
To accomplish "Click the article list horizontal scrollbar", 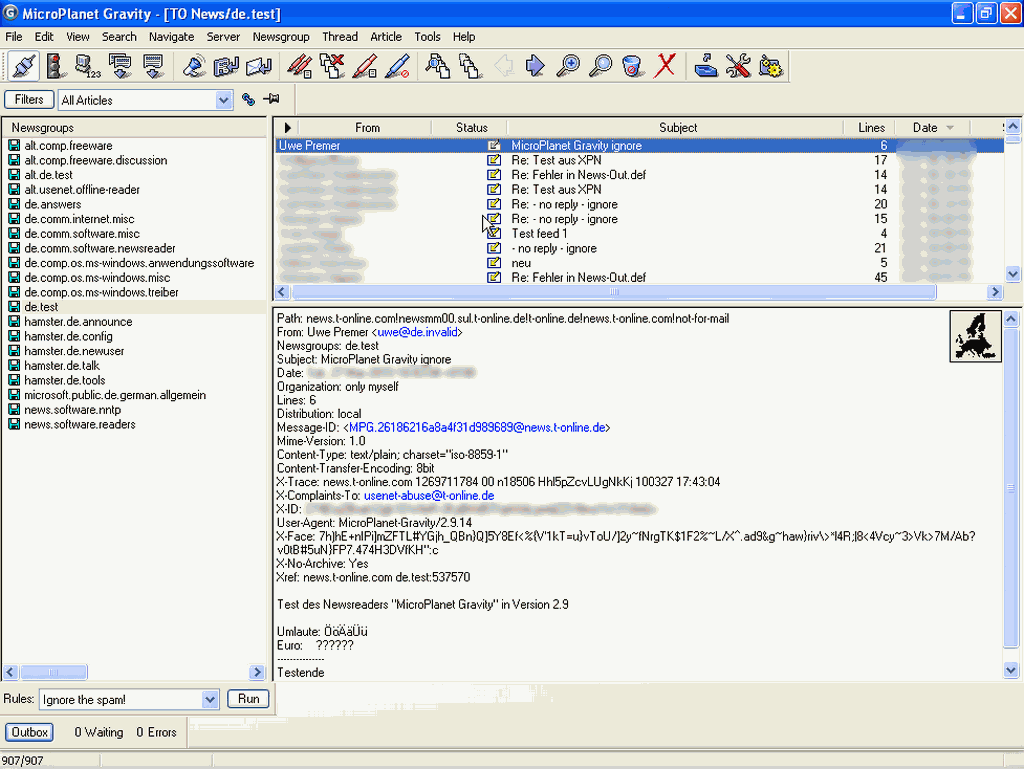I will [613, 292].
